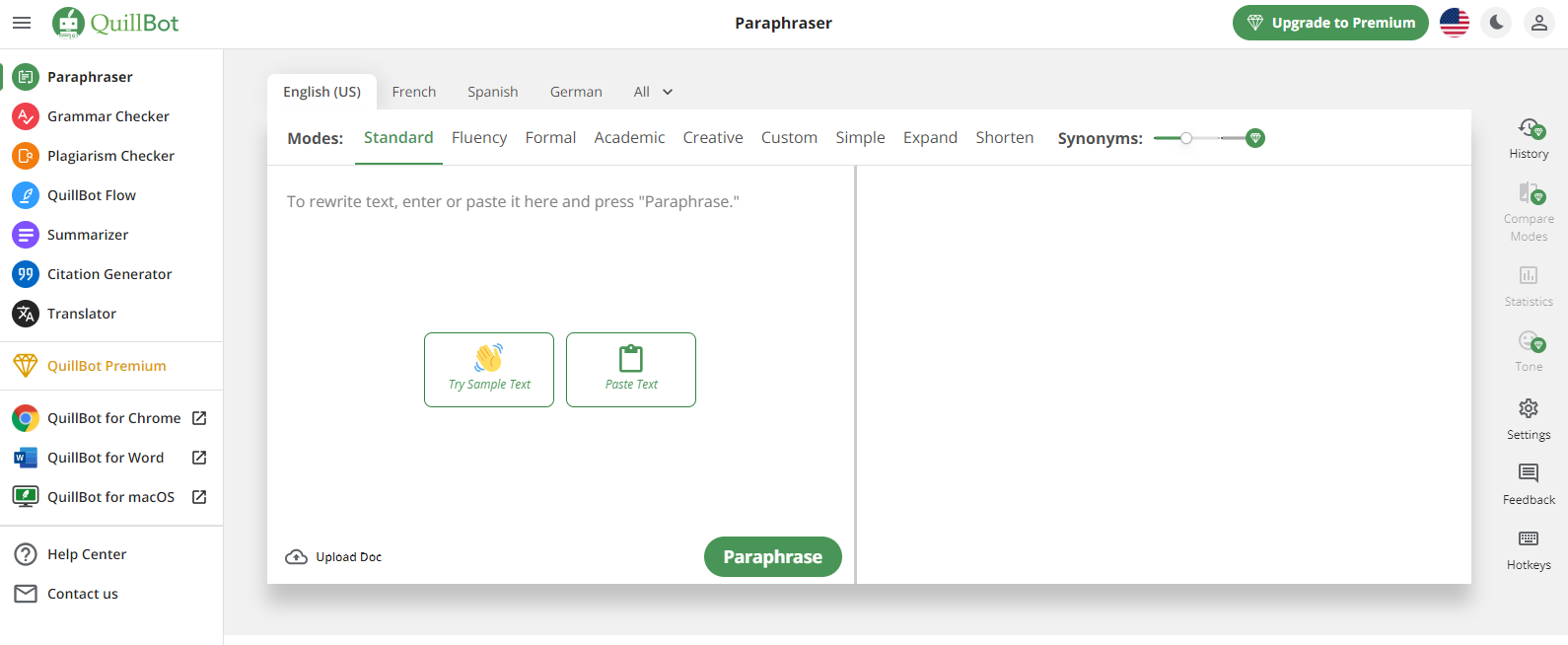1568x645 pixels.
Task: Open the Tone icon
Action: (x=1531, y=341)
